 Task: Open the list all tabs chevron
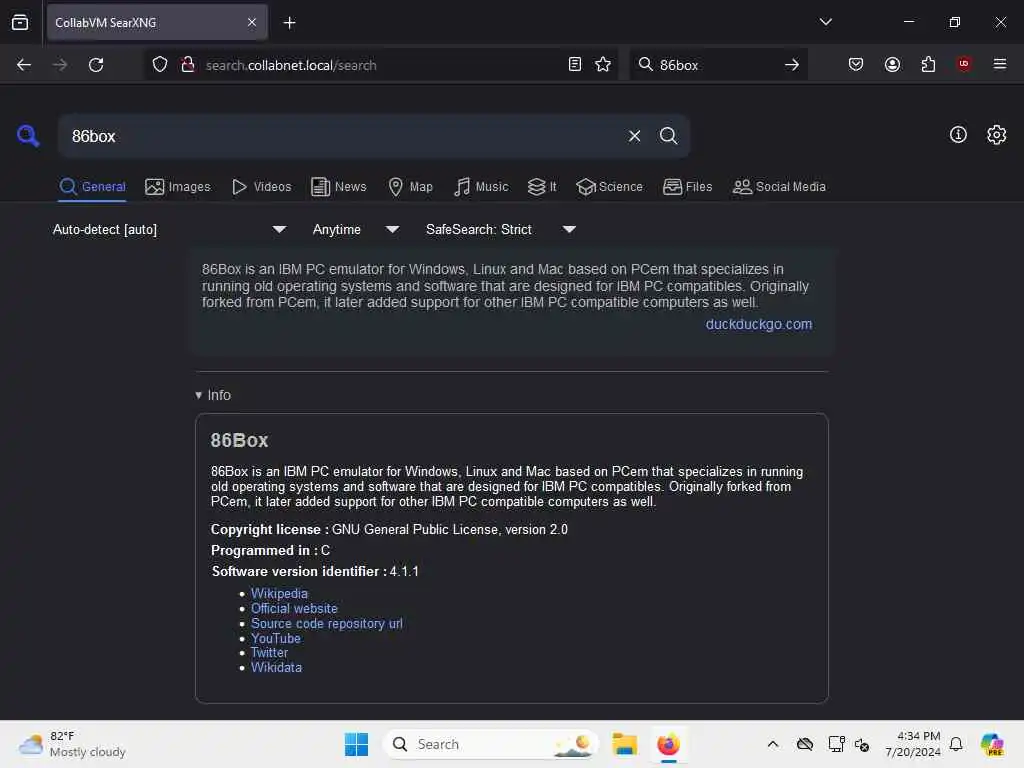click(825, 22)
